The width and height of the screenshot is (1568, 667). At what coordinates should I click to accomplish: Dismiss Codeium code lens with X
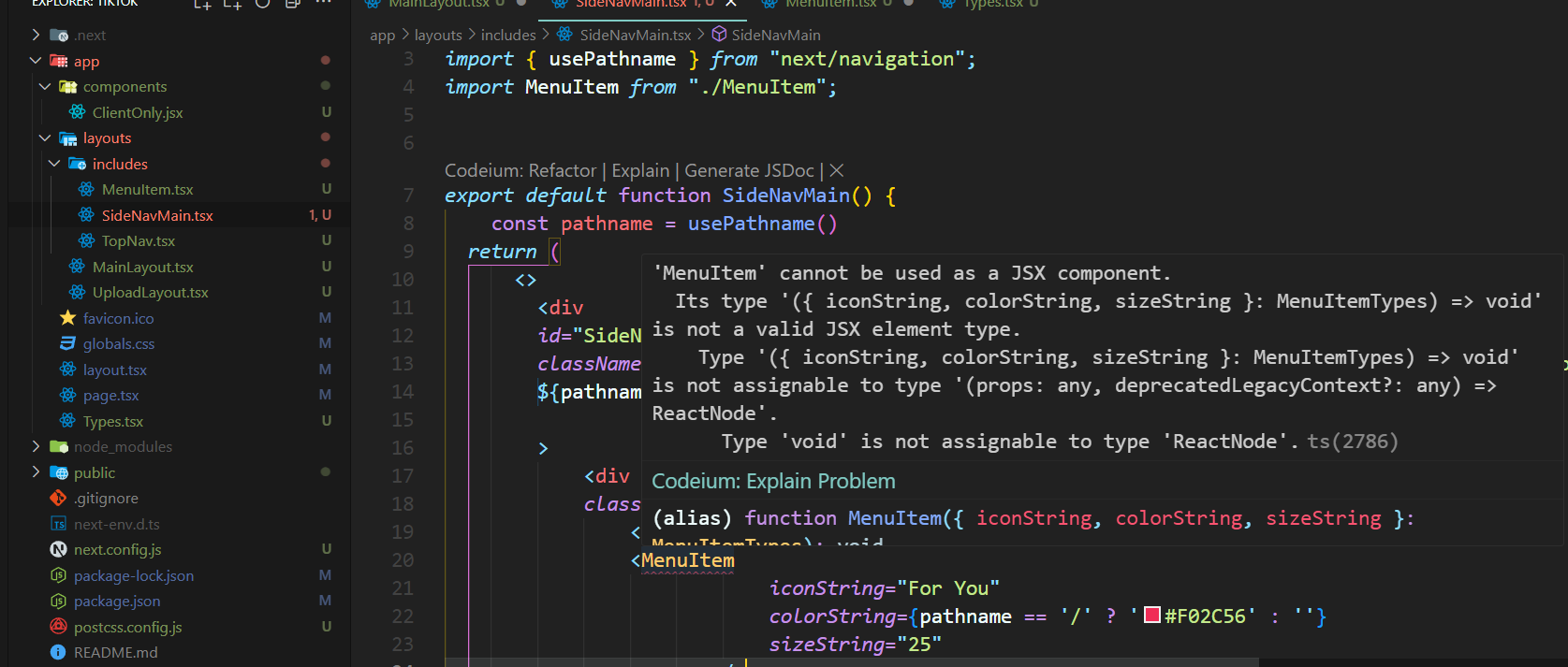pyautogui.click(x=837, y=170)
